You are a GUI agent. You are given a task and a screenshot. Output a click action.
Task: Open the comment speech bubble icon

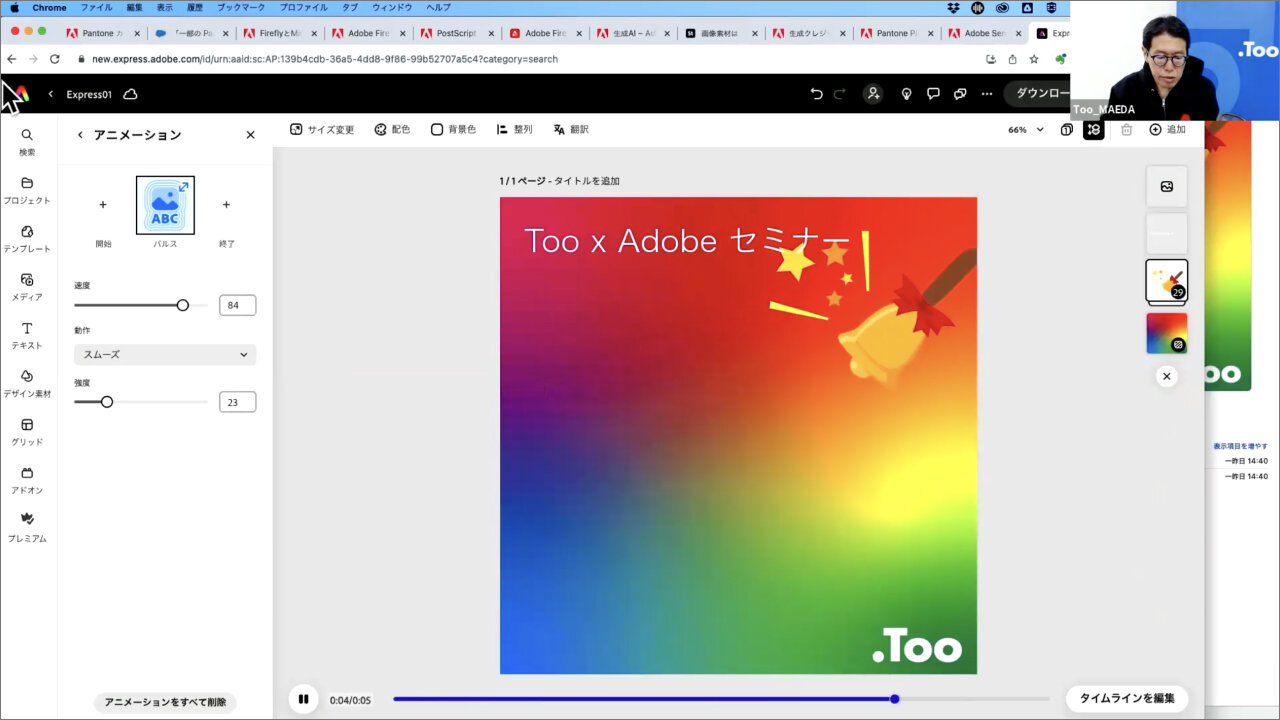click(x=933, y=94)
